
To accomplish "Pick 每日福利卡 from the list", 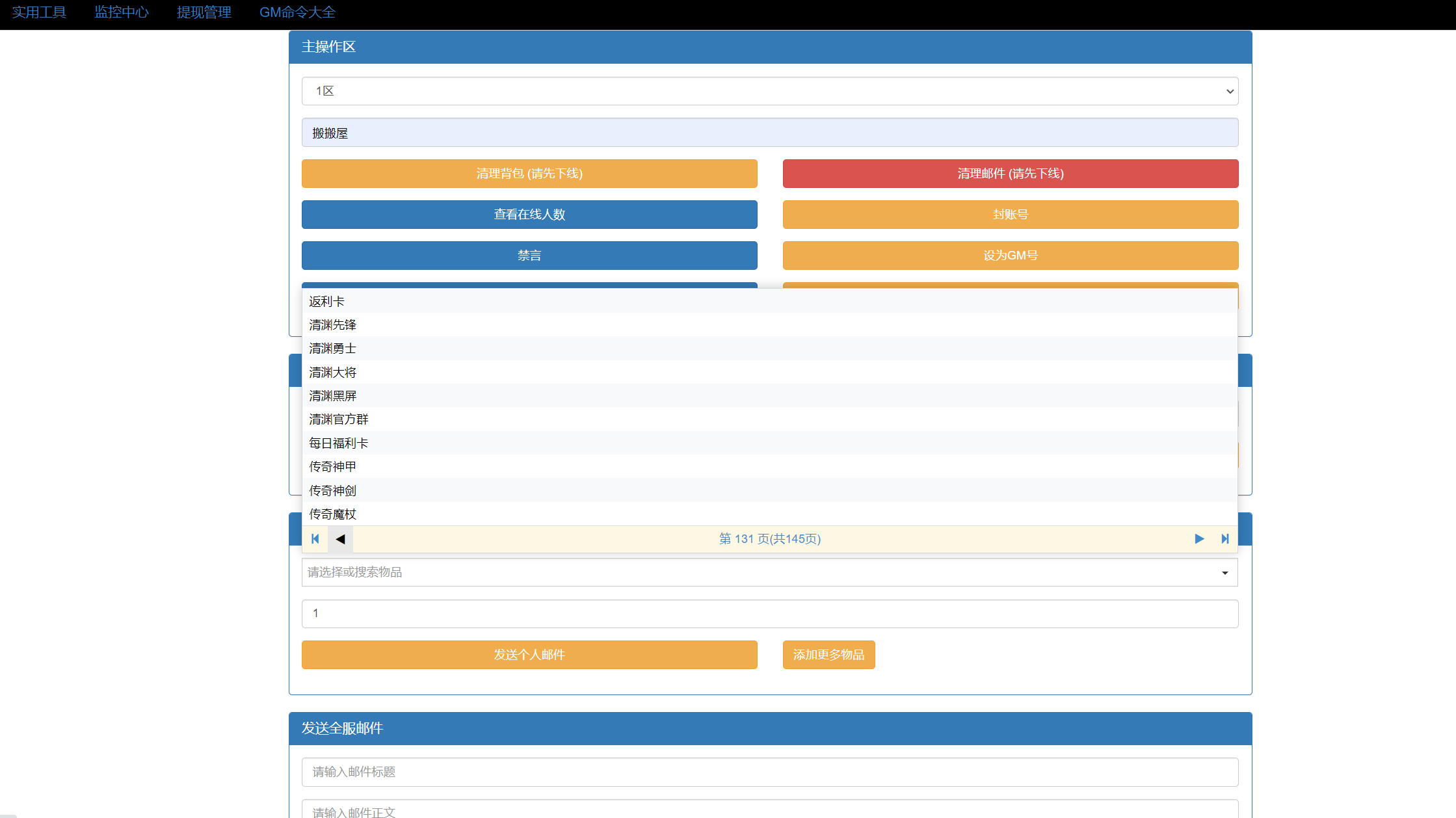I will point(338,443).
